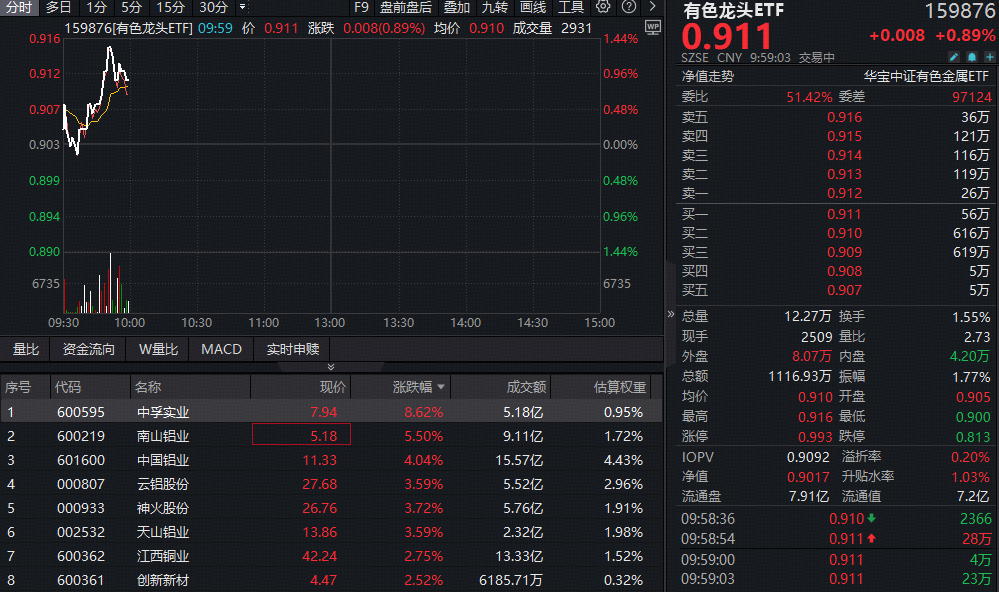Open chart settings with the gear icon

coord(602,8)
